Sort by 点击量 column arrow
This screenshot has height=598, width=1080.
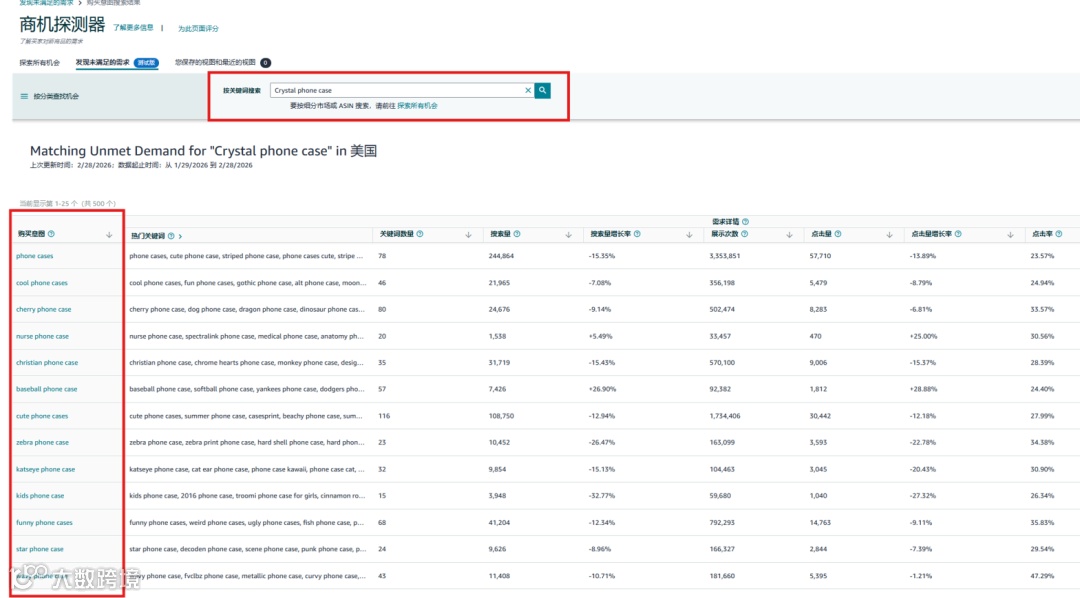[x=889, y=235]
